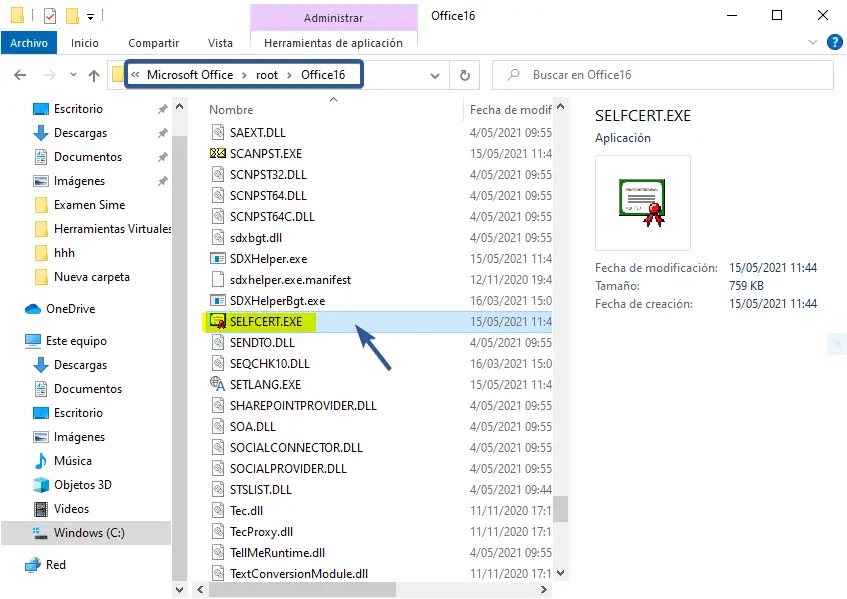Select the SCNPST64.DLL file name
847x599 pixels.
click(x=268, y=196)
